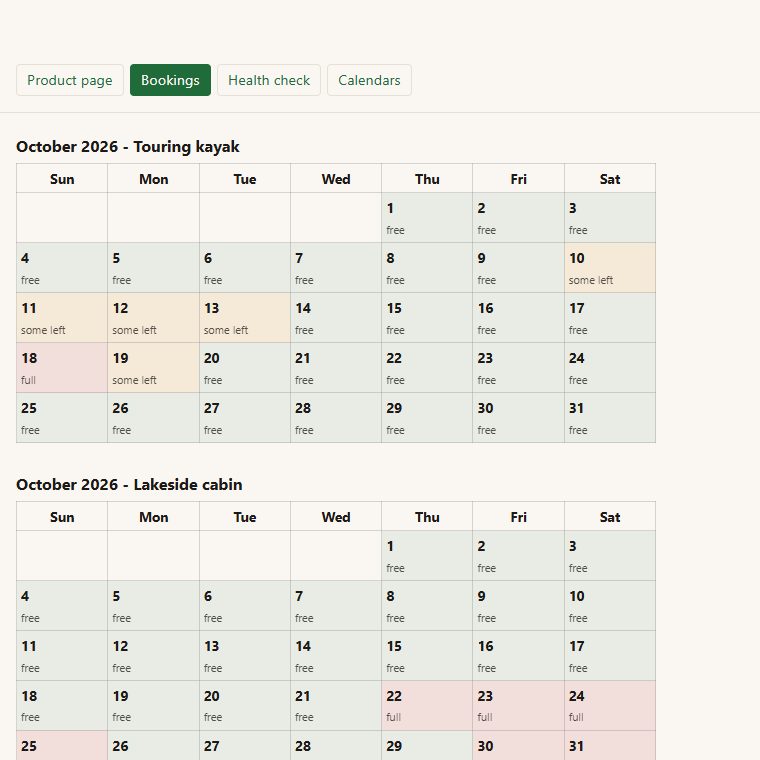Switch to Health check tab
Screen dimensions: 760x760
tap(269, 80)
